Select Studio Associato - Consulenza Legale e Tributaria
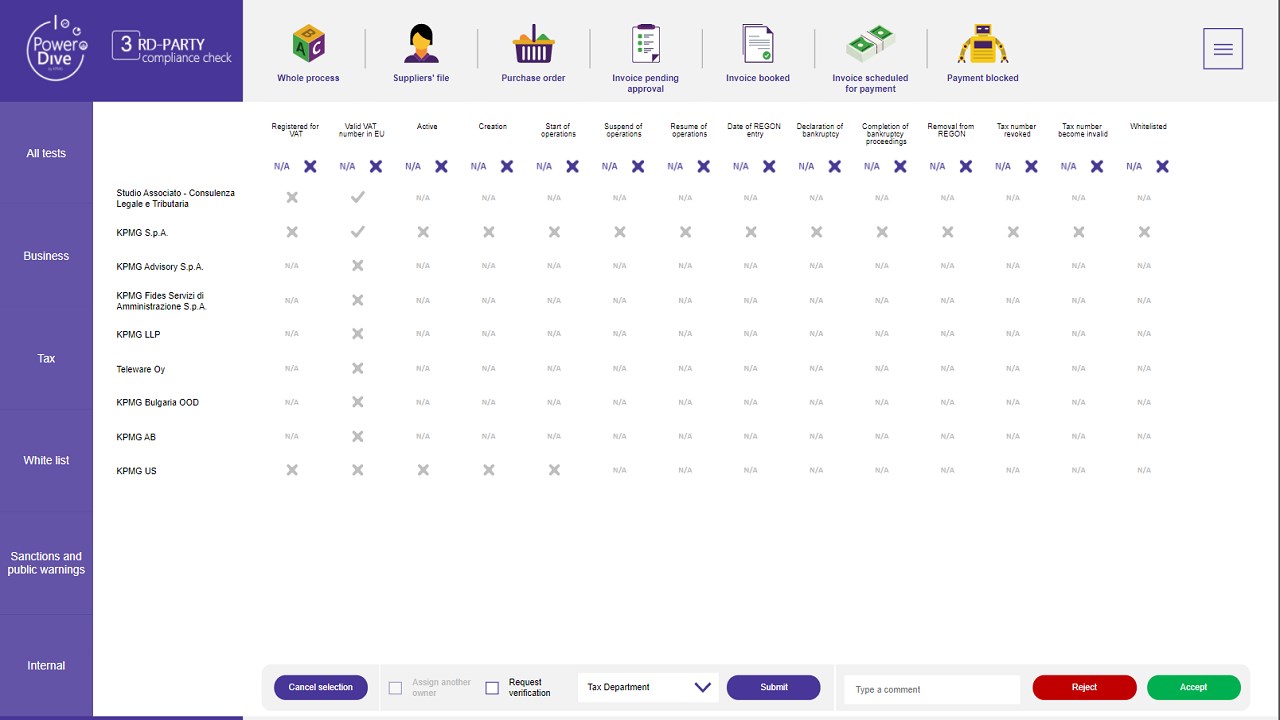 (x=176, y=198)
